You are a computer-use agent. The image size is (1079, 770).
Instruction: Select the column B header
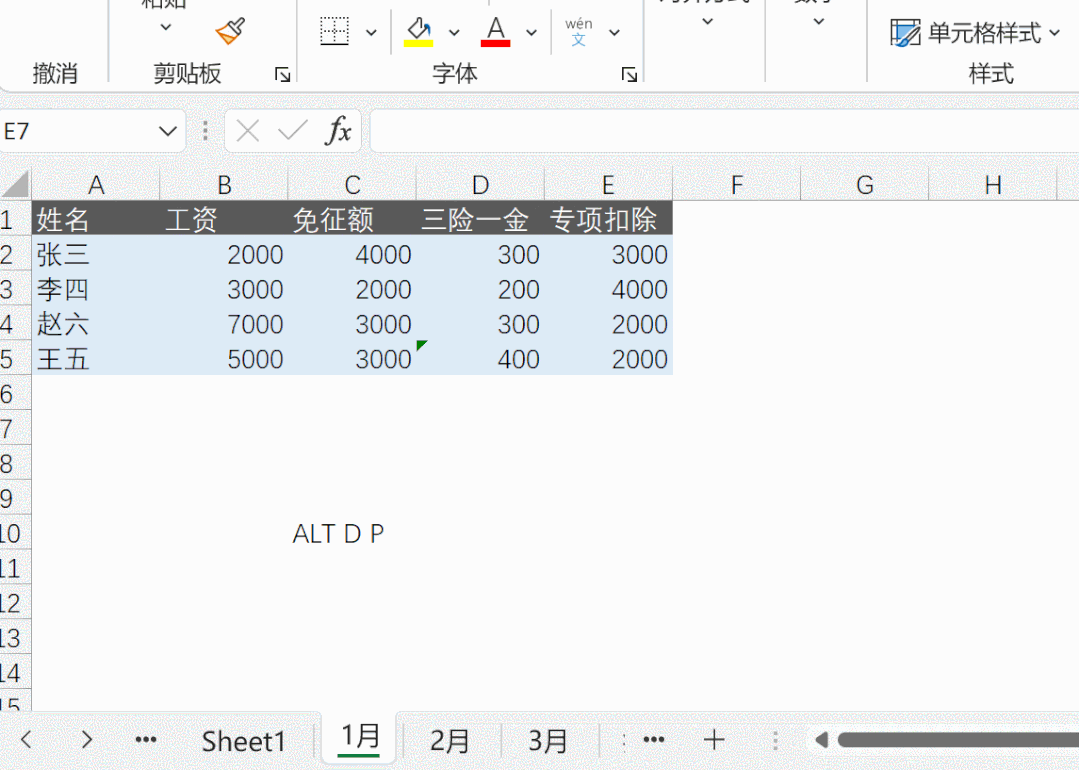[x=224, y=184]
